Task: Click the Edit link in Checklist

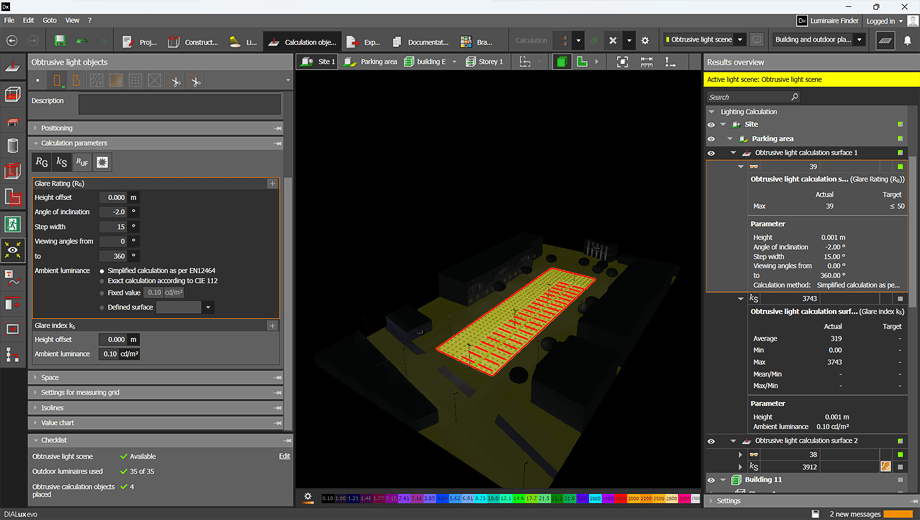Action: coord(284,456)
